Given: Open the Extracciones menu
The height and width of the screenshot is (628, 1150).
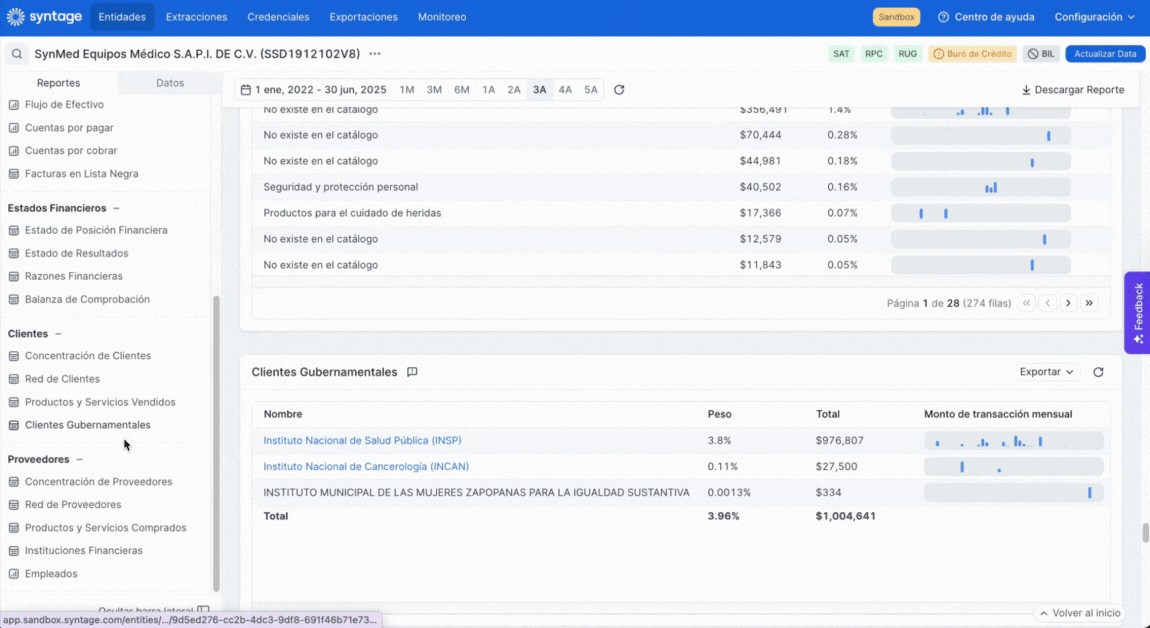Looking at the screenshot, I should click(197, 17).
